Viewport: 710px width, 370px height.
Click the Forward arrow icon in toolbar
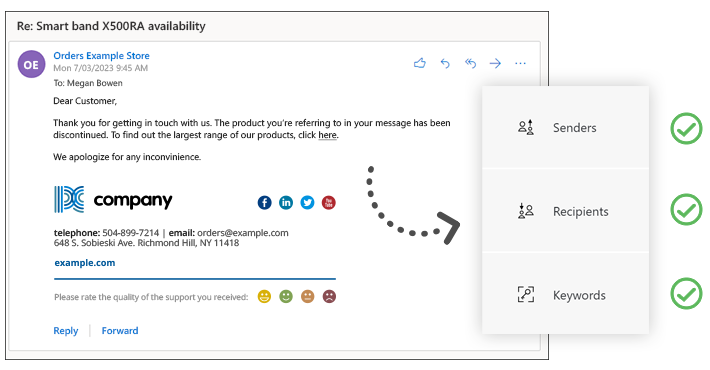(x=495, y=63)
